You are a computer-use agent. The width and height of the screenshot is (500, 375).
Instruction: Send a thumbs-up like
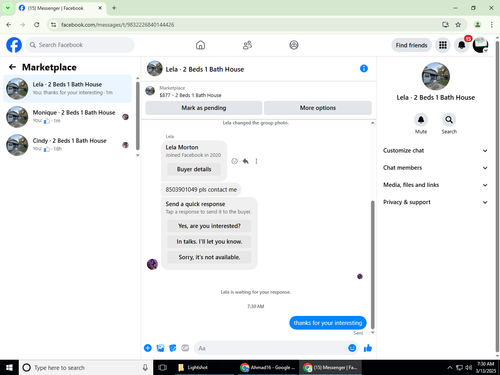(x=368, y=348)
